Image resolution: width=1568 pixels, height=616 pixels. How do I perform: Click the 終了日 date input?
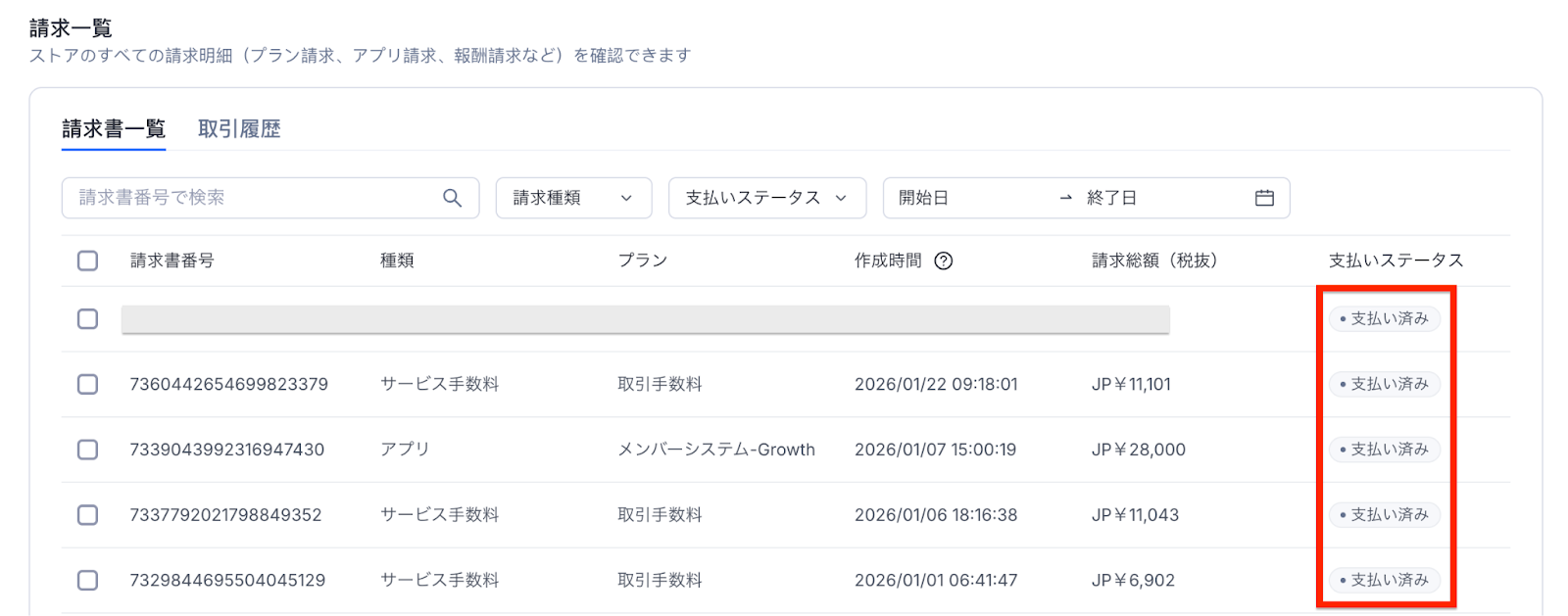tap(1156, 198)
